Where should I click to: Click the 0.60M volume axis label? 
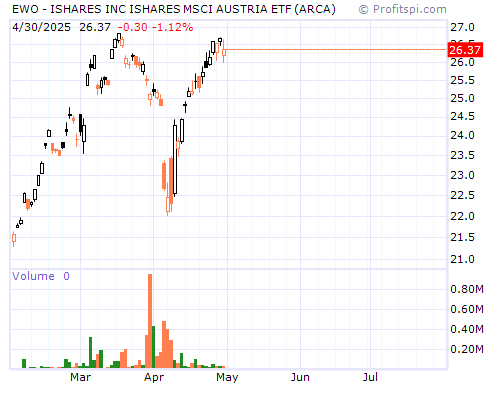467,309
